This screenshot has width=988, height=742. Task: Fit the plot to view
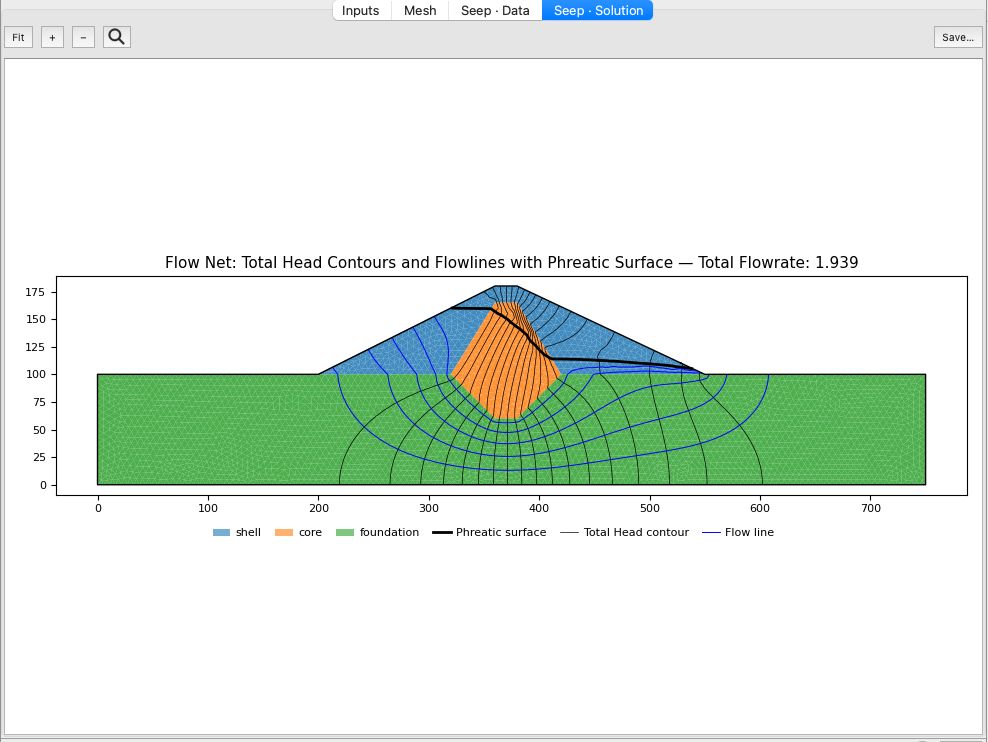18,37
